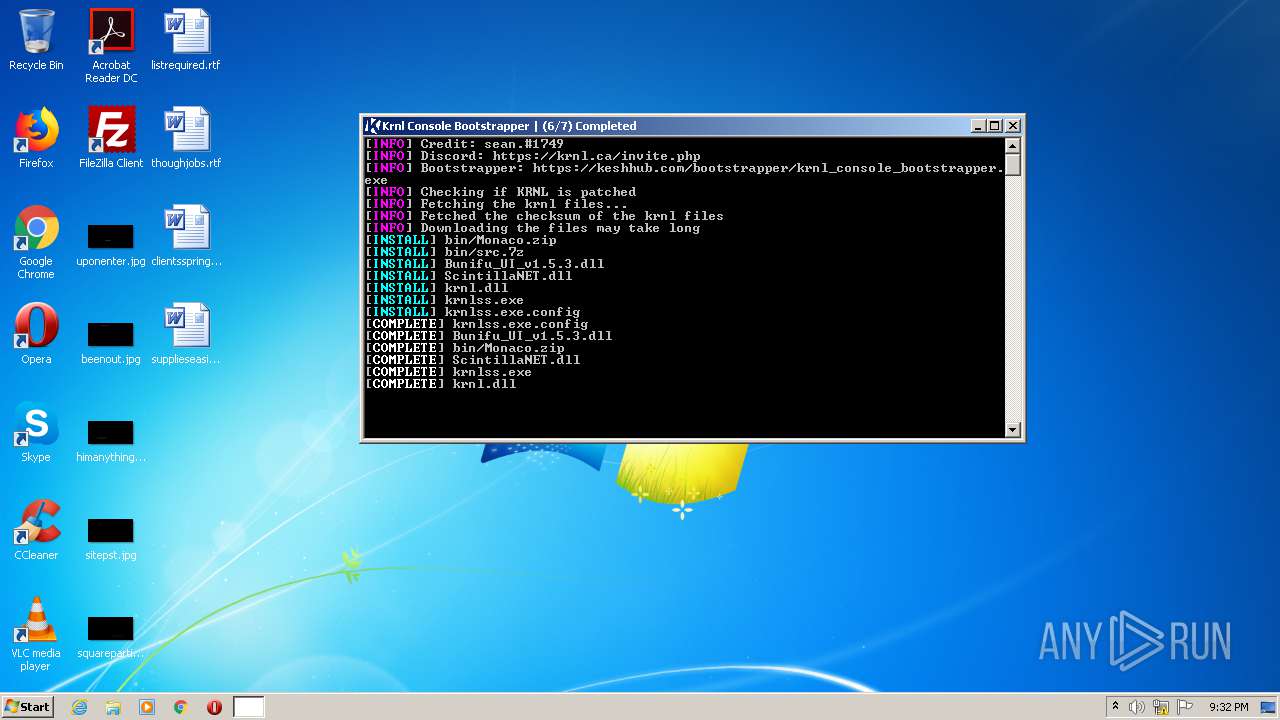Click 'Checking if KRNL is patched' line
This screenshot has height=720, width=1280.
point(500,192)
